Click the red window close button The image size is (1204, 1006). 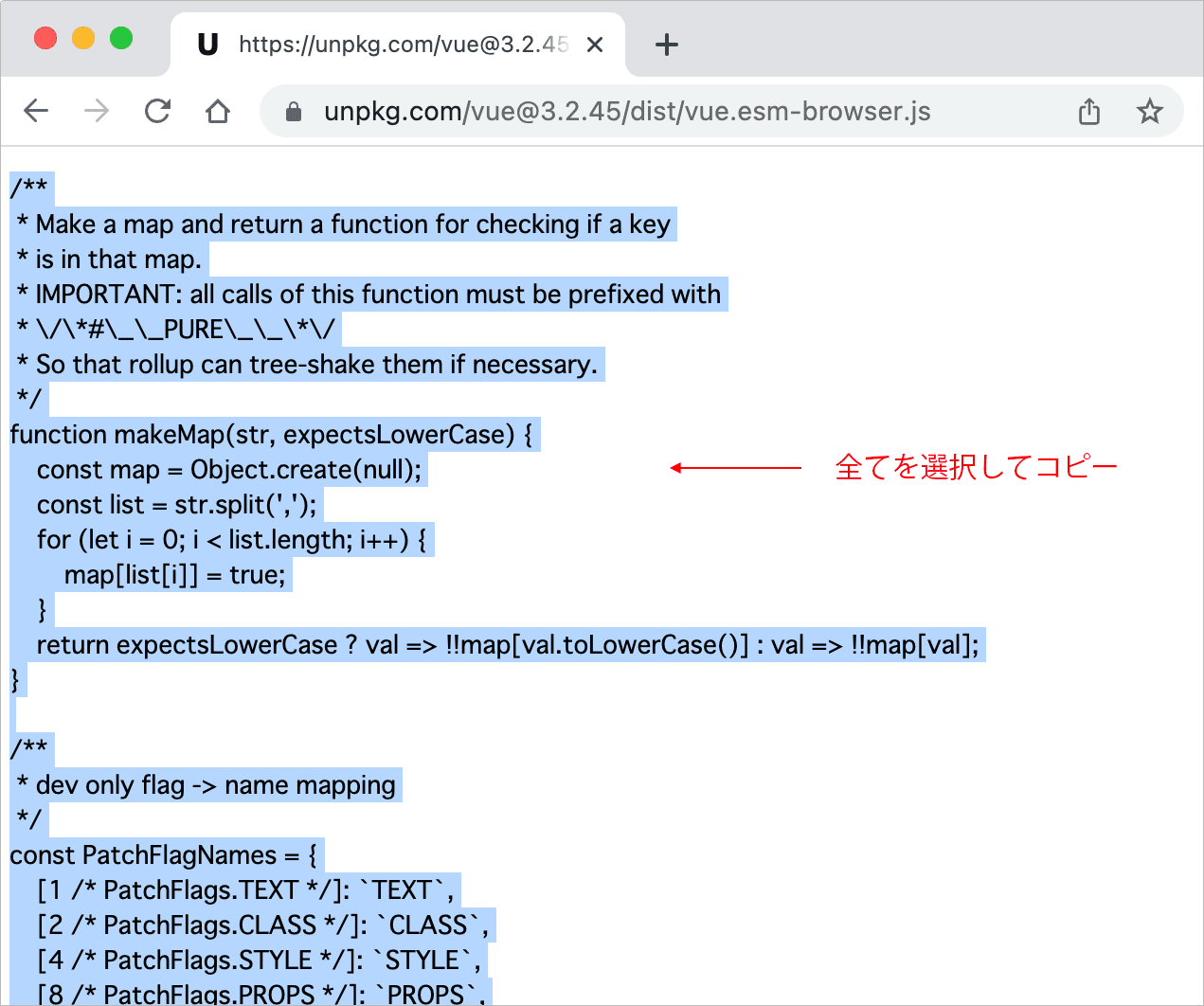point(45,38)
